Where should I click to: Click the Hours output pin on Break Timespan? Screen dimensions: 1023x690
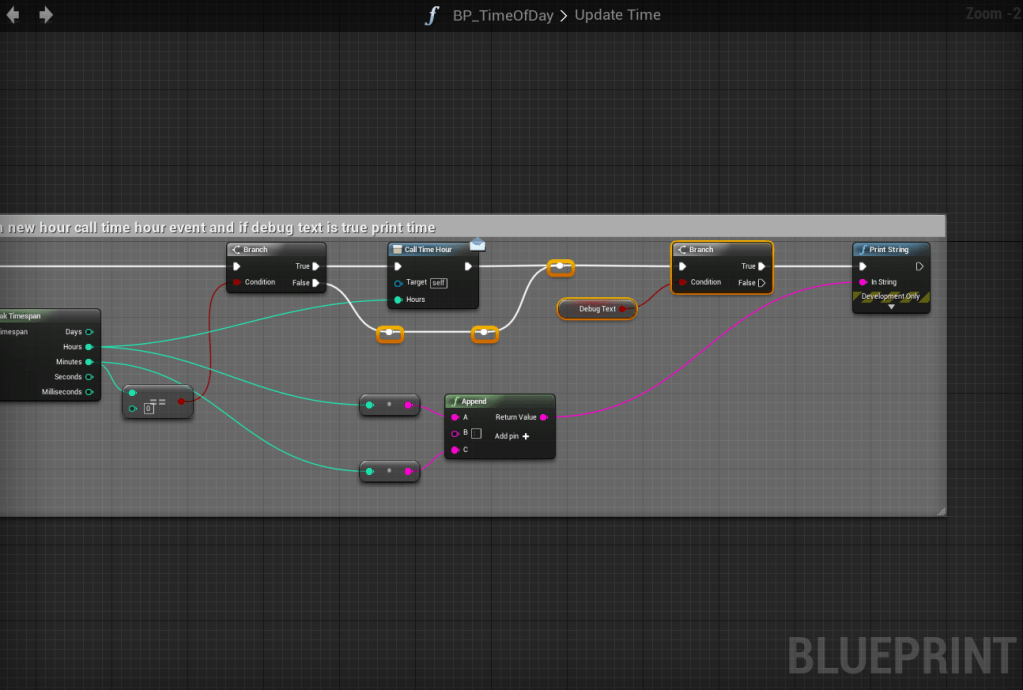(x=89, y=346)
